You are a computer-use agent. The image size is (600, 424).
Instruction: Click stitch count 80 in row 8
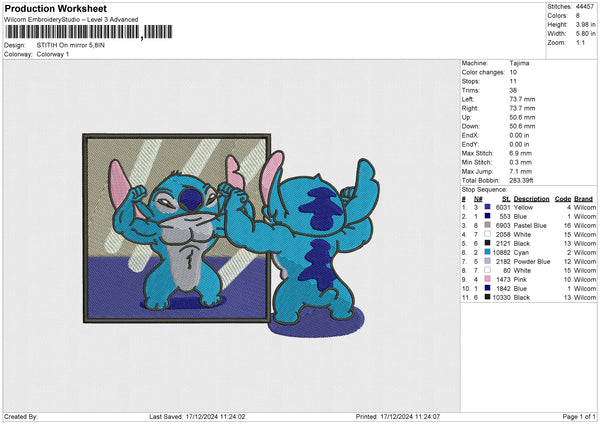point(507,271)
